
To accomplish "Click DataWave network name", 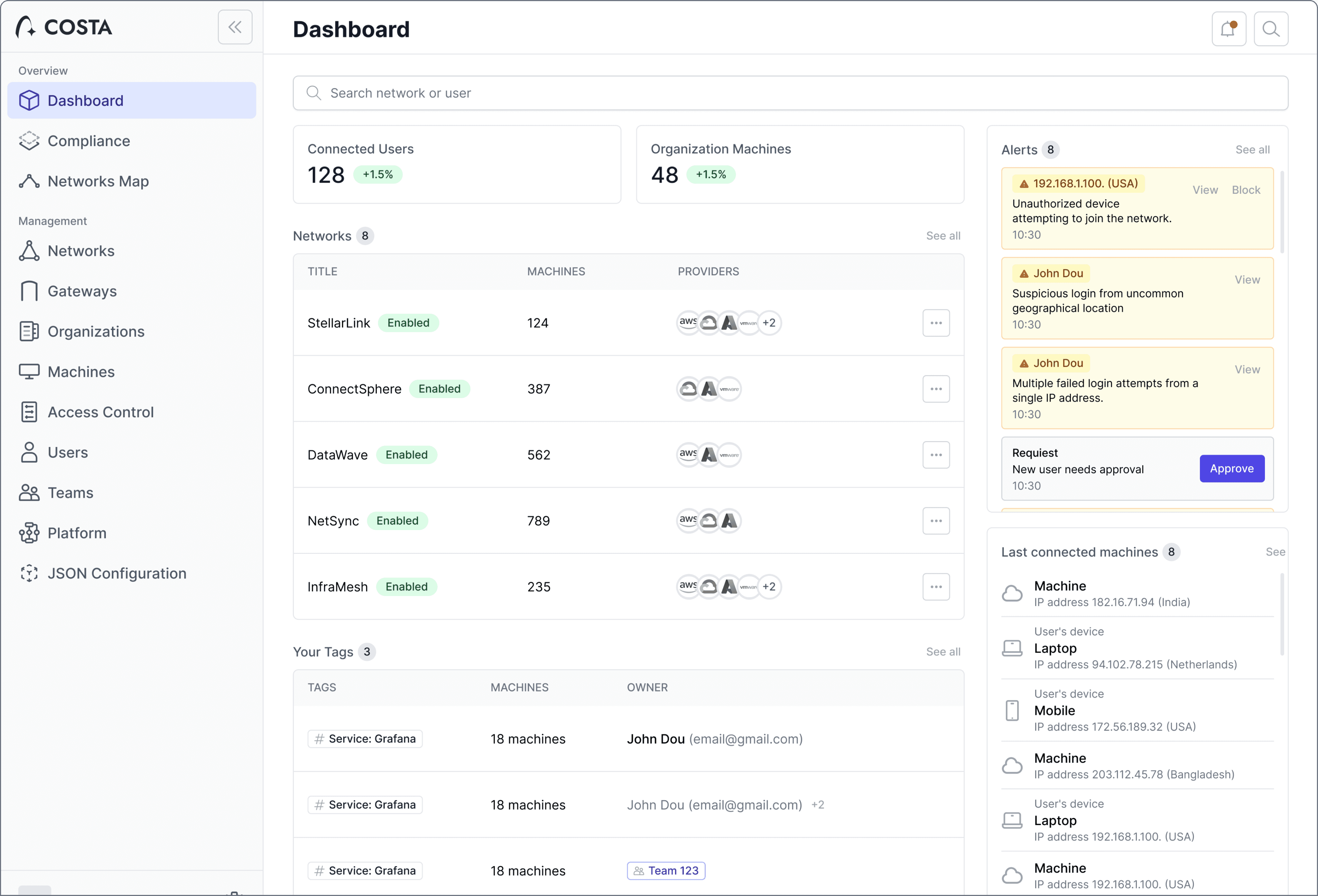I will pos(338,454).
